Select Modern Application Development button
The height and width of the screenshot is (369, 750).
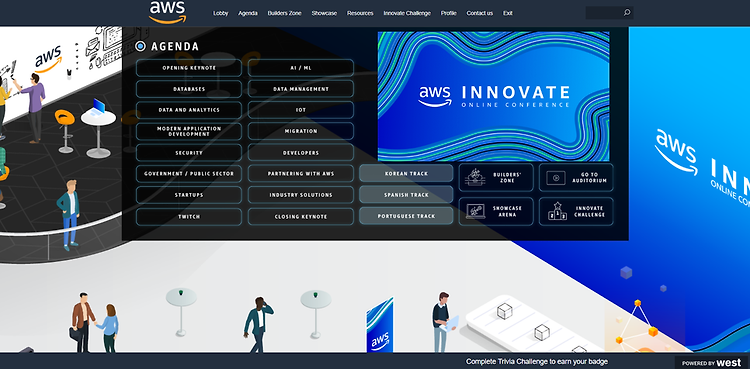point(189,132)
